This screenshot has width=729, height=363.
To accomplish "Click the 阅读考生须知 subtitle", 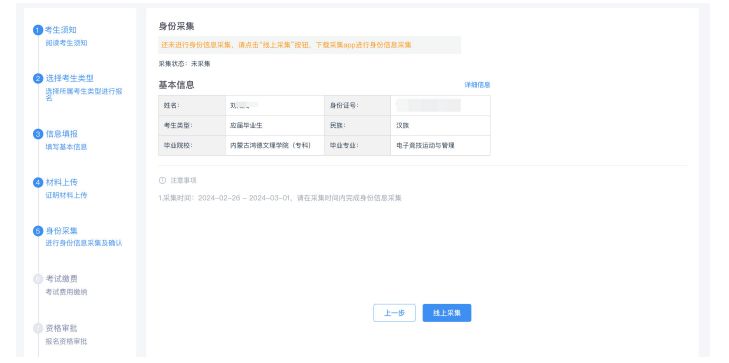I will click(66, 43).
